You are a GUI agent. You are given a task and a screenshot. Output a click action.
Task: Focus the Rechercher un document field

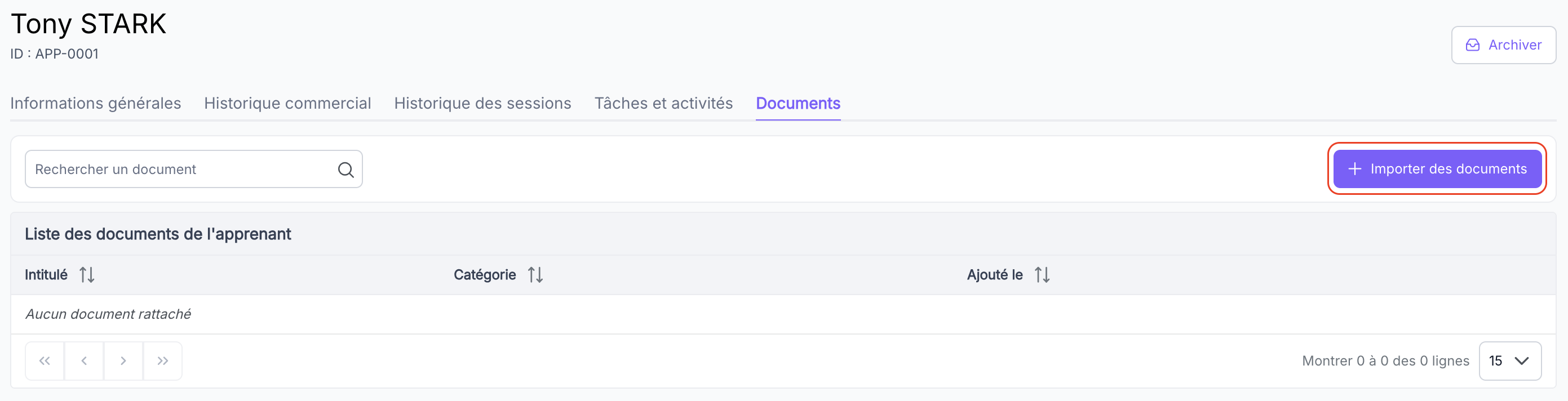coord(193,169)
